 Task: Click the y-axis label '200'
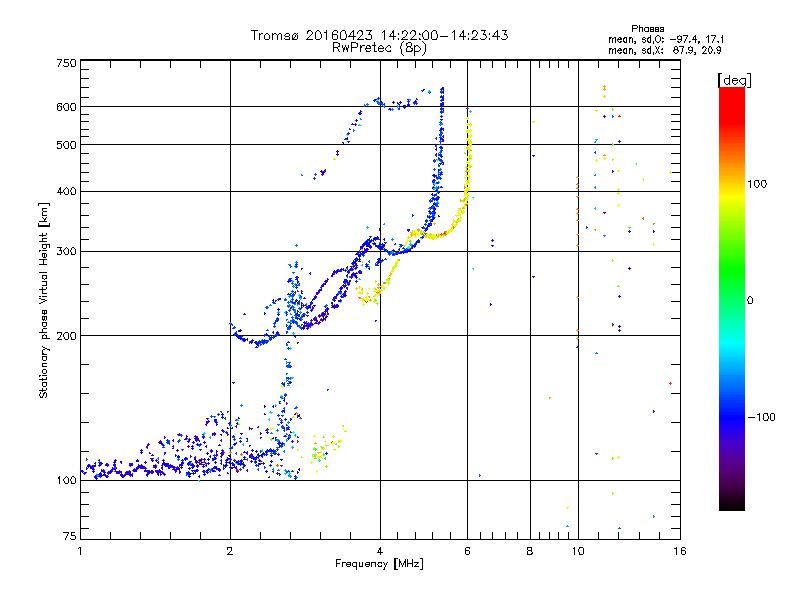click(x=66, y=336)
